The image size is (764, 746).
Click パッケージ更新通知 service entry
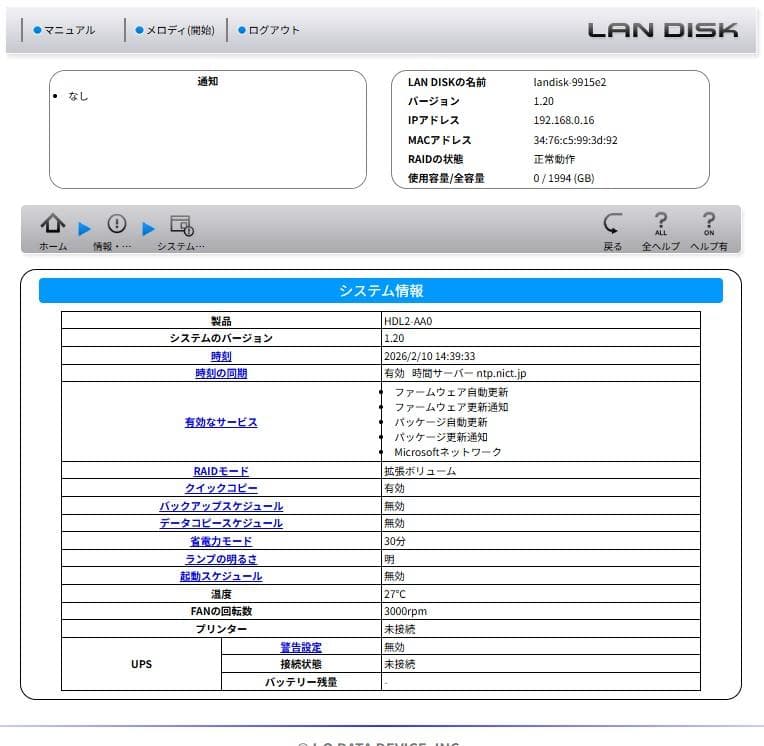tap(441, 437)
